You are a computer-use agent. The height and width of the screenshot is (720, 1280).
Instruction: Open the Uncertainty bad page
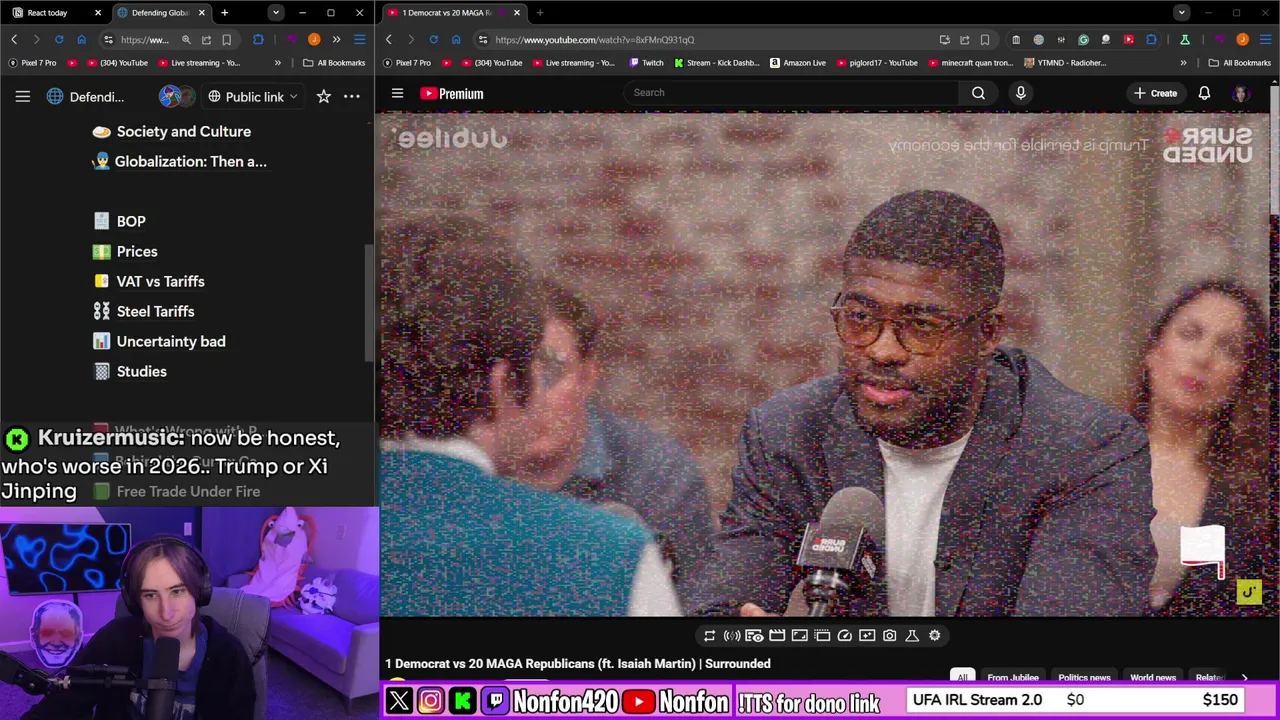158,341
